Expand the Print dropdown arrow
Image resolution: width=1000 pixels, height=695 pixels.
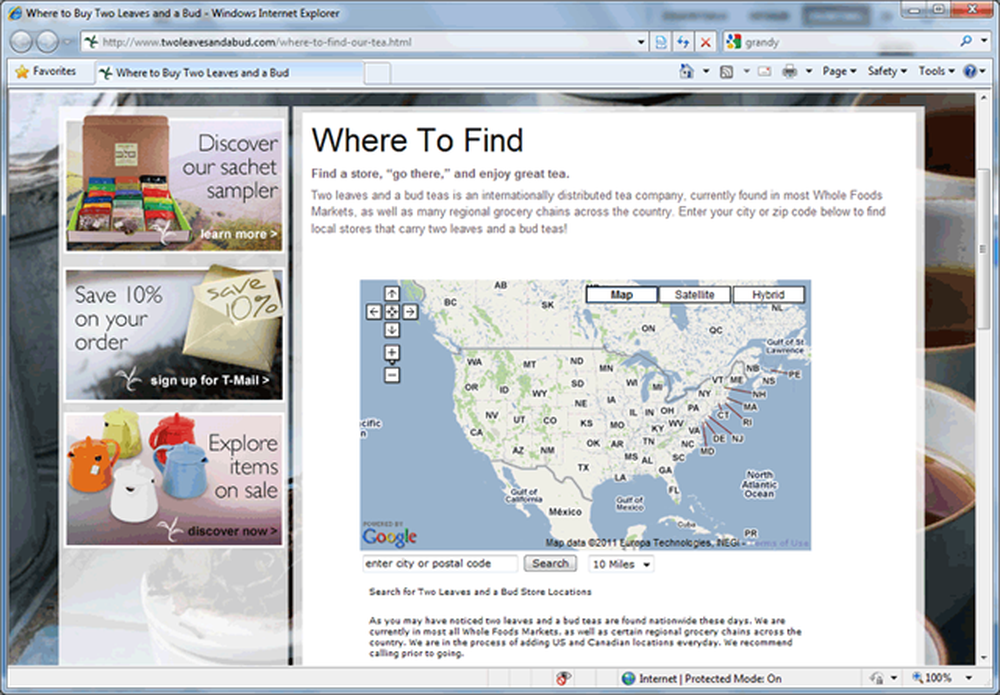tap(809, 71)
